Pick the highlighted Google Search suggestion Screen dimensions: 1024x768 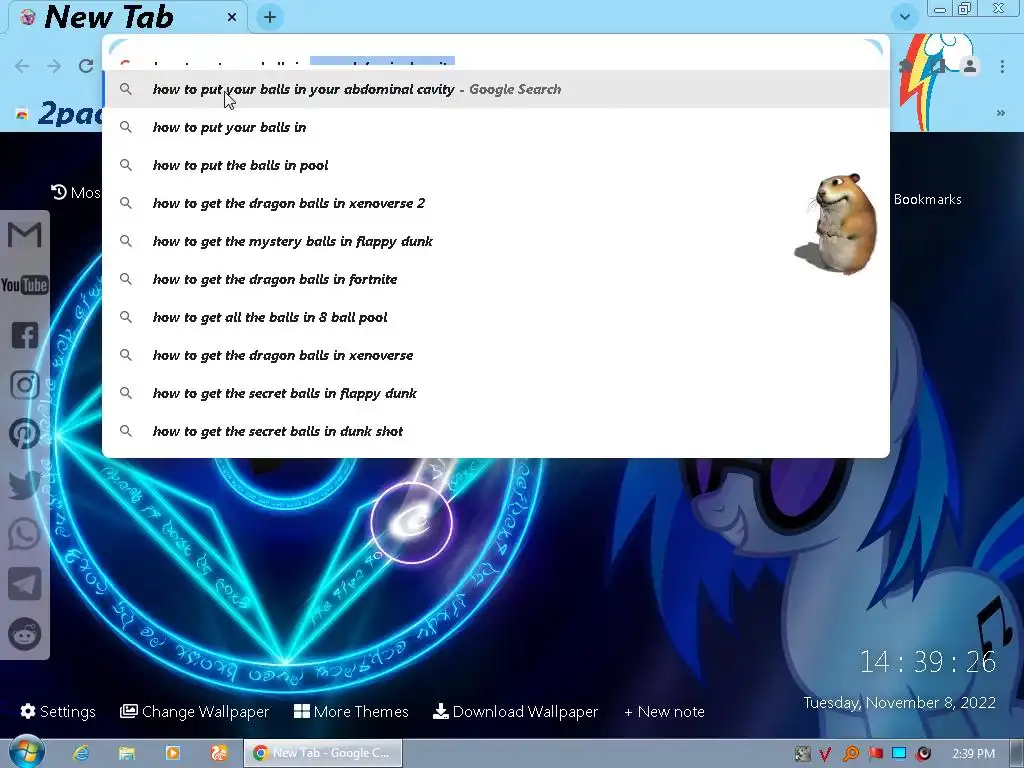click(496, 89)
